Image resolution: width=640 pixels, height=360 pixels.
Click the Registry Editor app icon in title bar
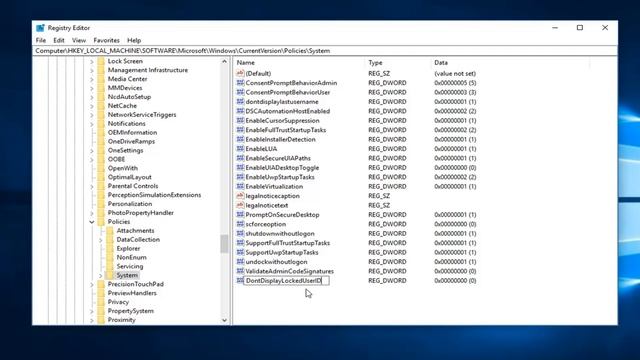tap(40, 28)
